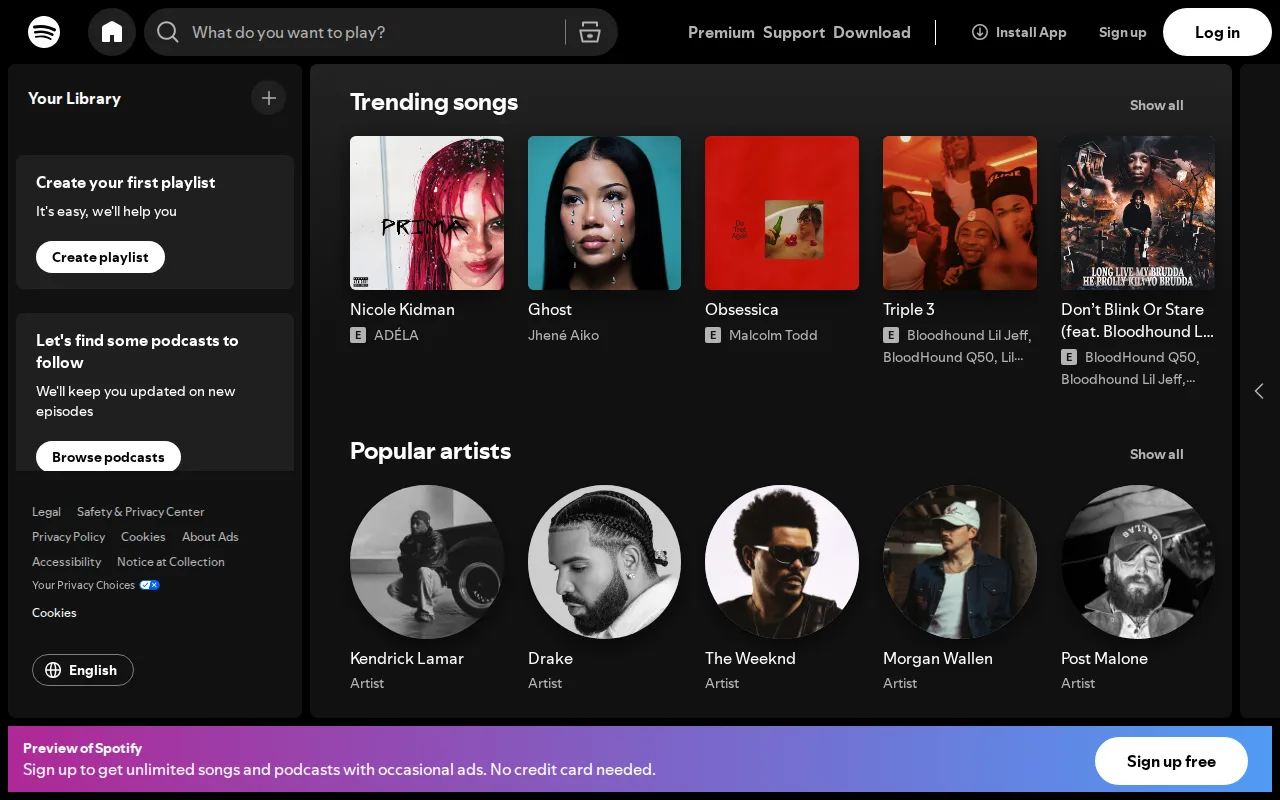This screenshot has height=800, width=1280.
Task: Open the Download link
Action: pos(872,32)
